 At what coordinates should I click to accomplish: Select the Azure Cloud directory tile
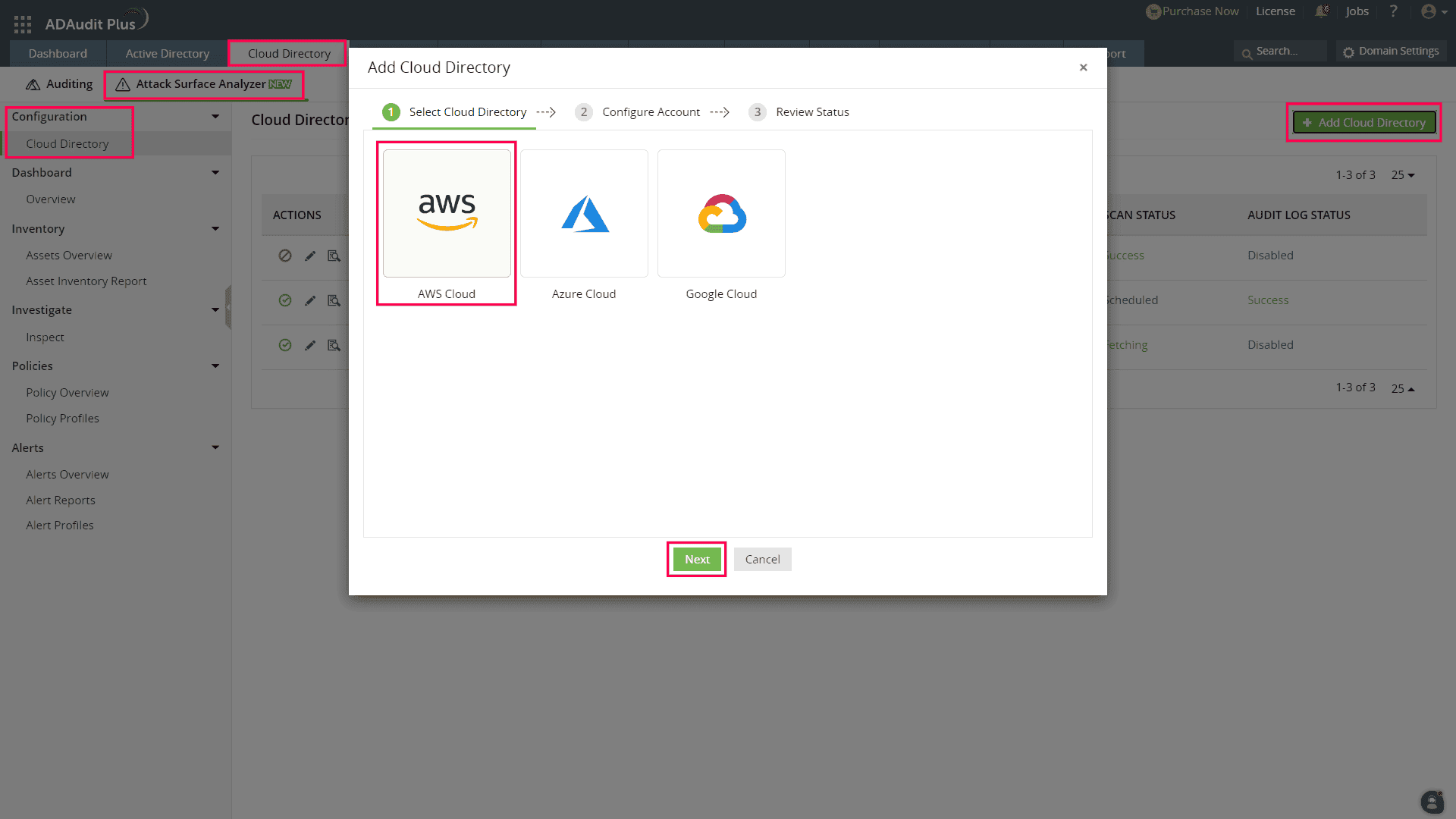point(583,213)
